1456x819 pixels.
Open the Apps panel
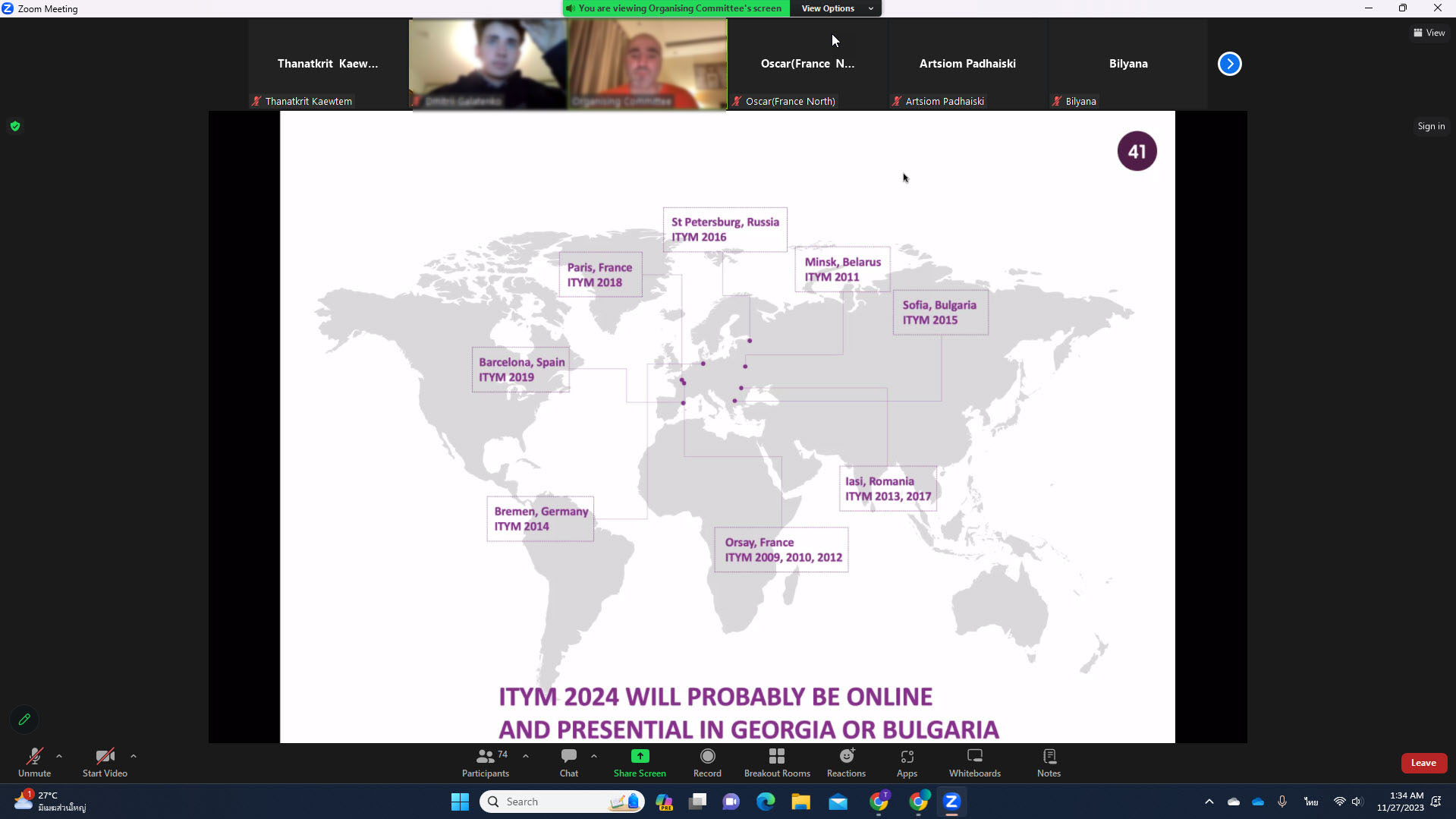pyautogui.click(x=907, y=762)
